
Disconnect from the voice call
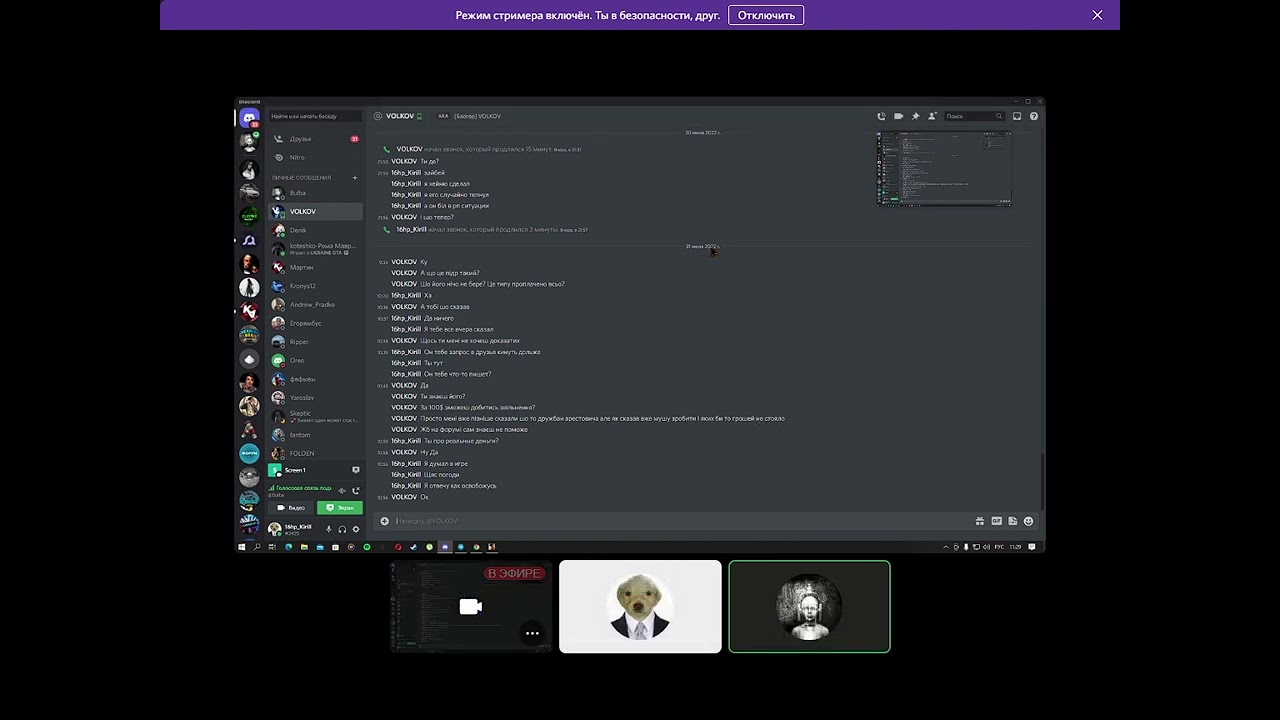point(356,490)
